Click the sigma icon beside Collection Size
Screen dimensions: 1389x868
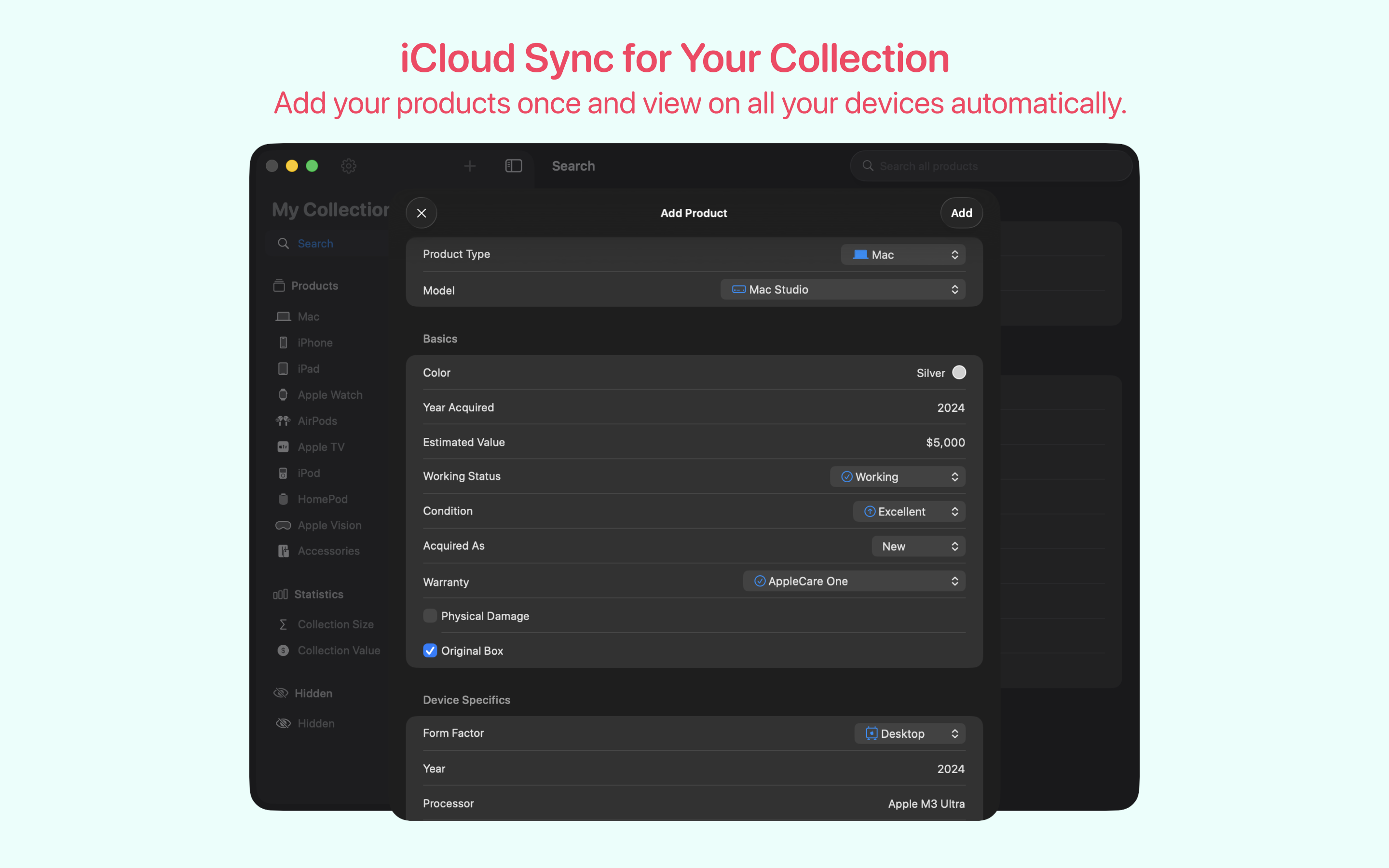point(283,624)
